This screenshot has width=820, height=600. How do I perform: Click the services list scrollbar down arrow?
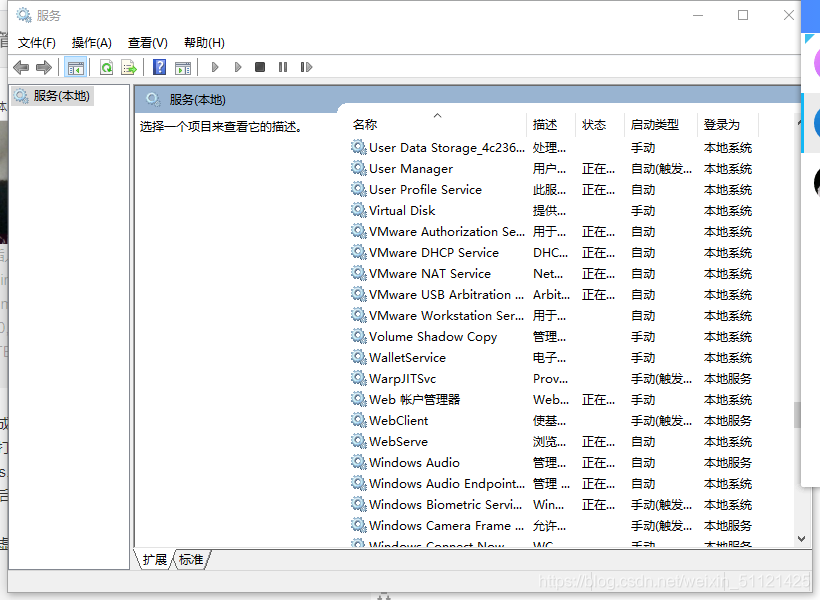[801, 539]
